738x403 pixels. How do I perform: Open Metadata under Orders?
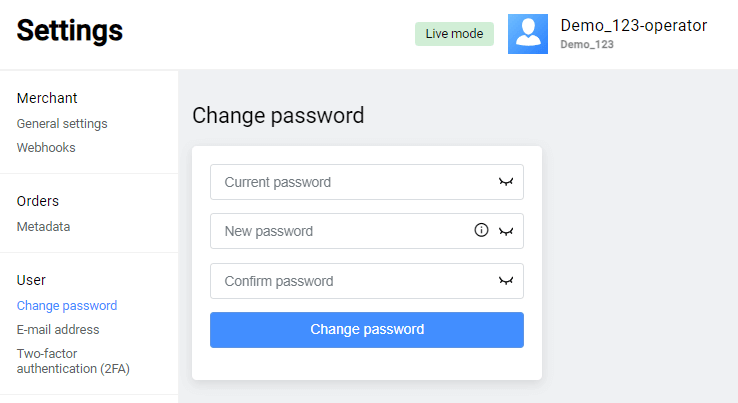click(43, 226)
